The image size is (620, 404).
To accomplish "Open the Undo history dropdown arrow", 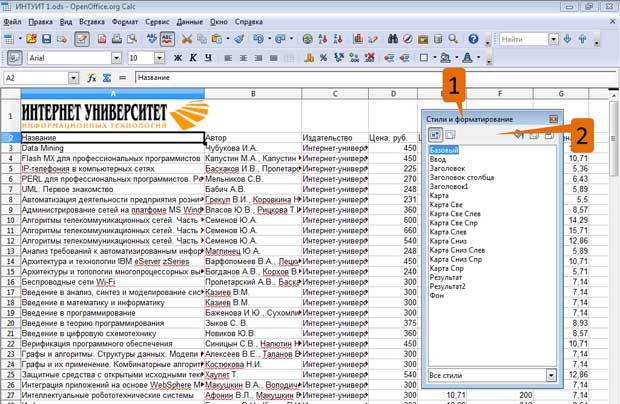I will 269,39.
